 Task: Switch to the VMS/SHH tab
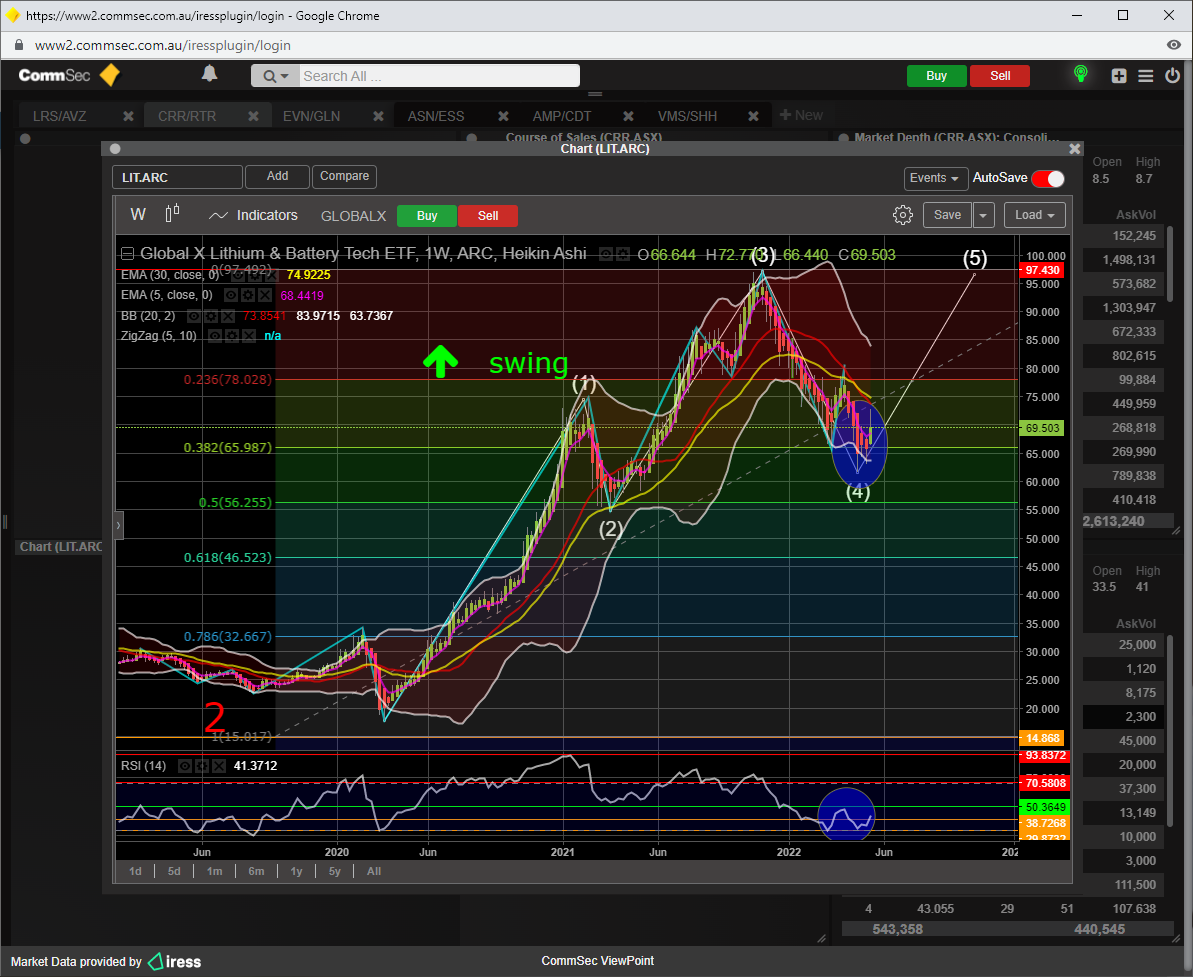[688, 116]
